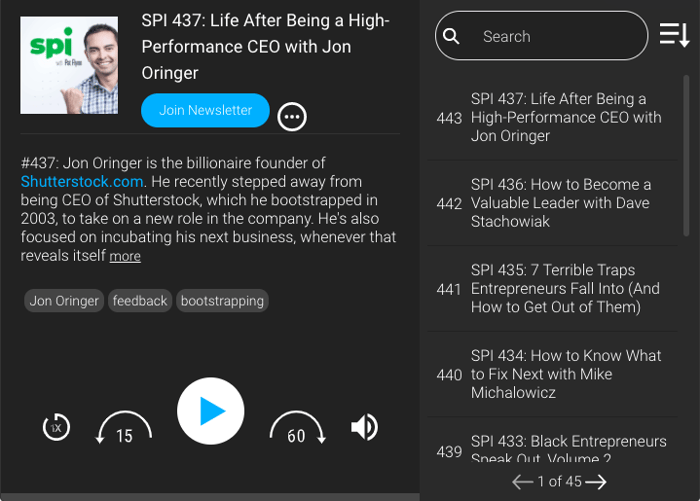This screenshot has width=700, height=501.
Task: Select the bootstrapping tag
Action: (222, 300)
